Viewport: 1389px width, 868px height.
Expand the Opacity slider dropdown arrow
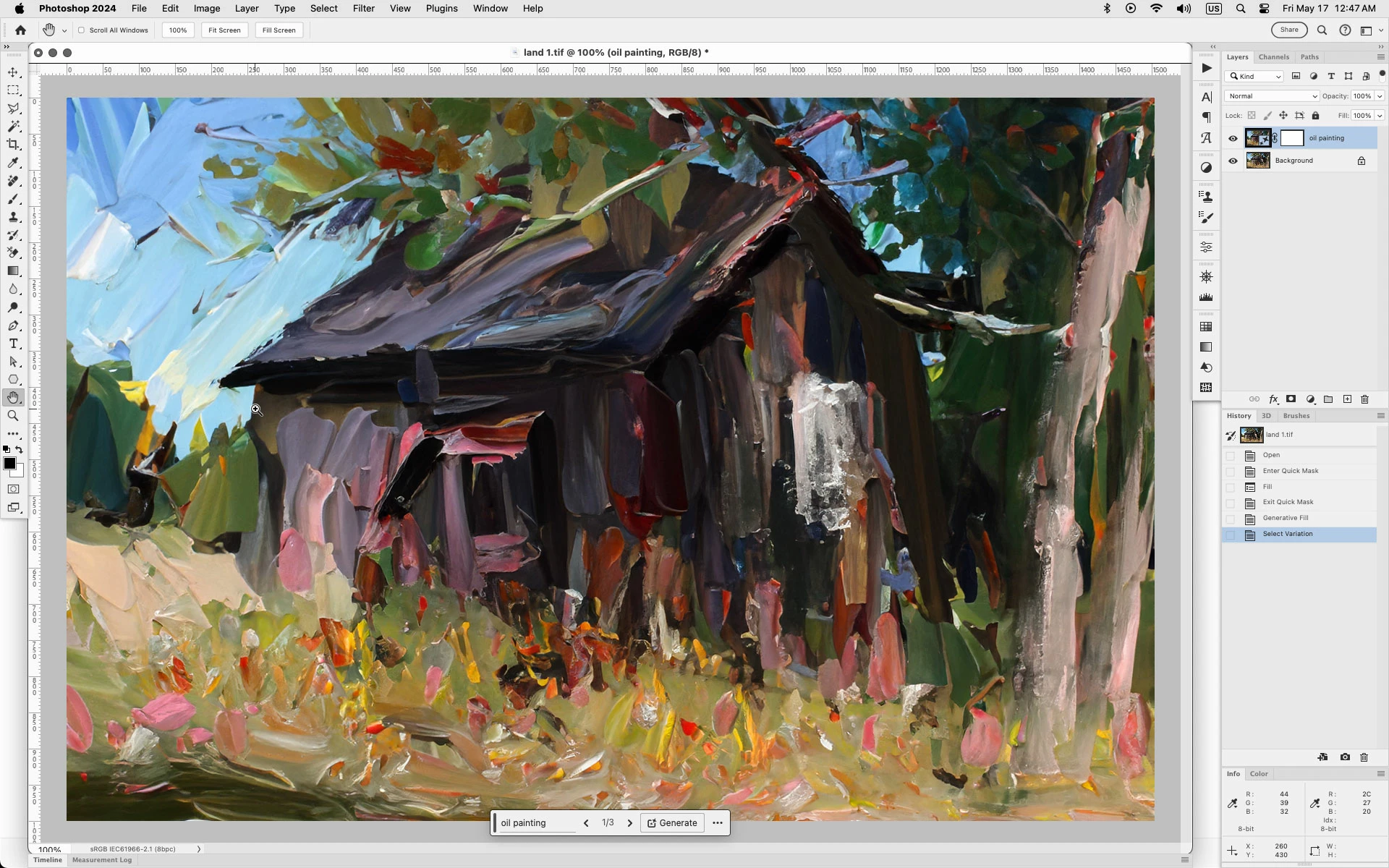click(1380, 96)
